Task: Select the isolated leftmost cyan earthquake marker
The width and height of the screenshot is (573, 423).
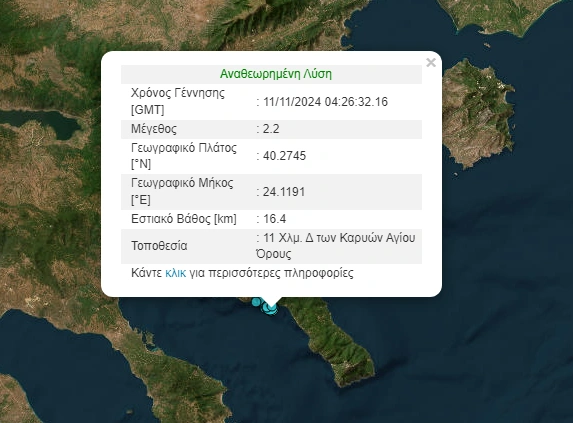Action: (257, 302)
